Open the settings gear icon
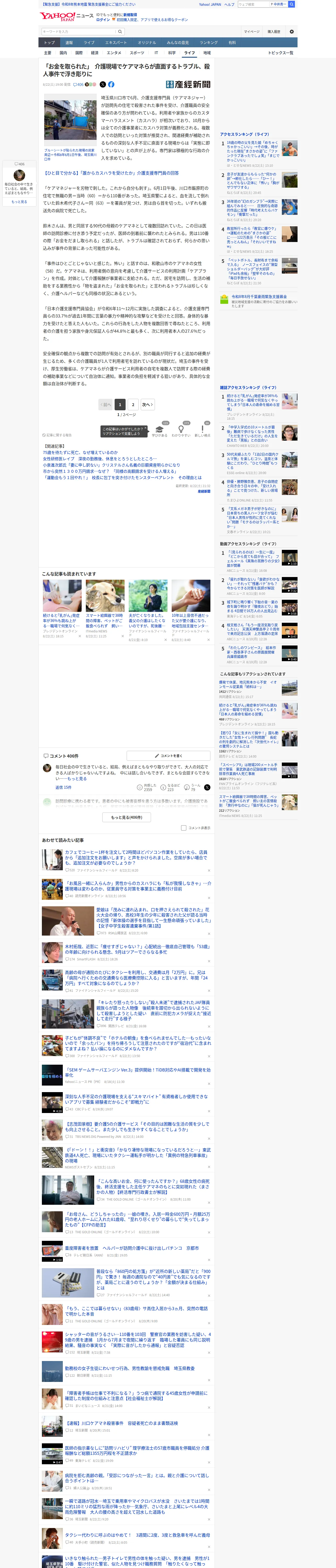This screenshot has height=1568, width=336. (x=292, y=32)
